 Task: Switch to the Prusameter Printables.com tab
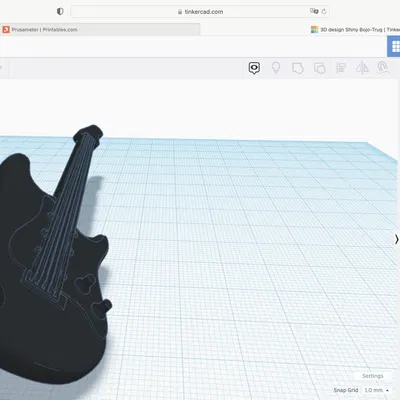coord(100,29)
